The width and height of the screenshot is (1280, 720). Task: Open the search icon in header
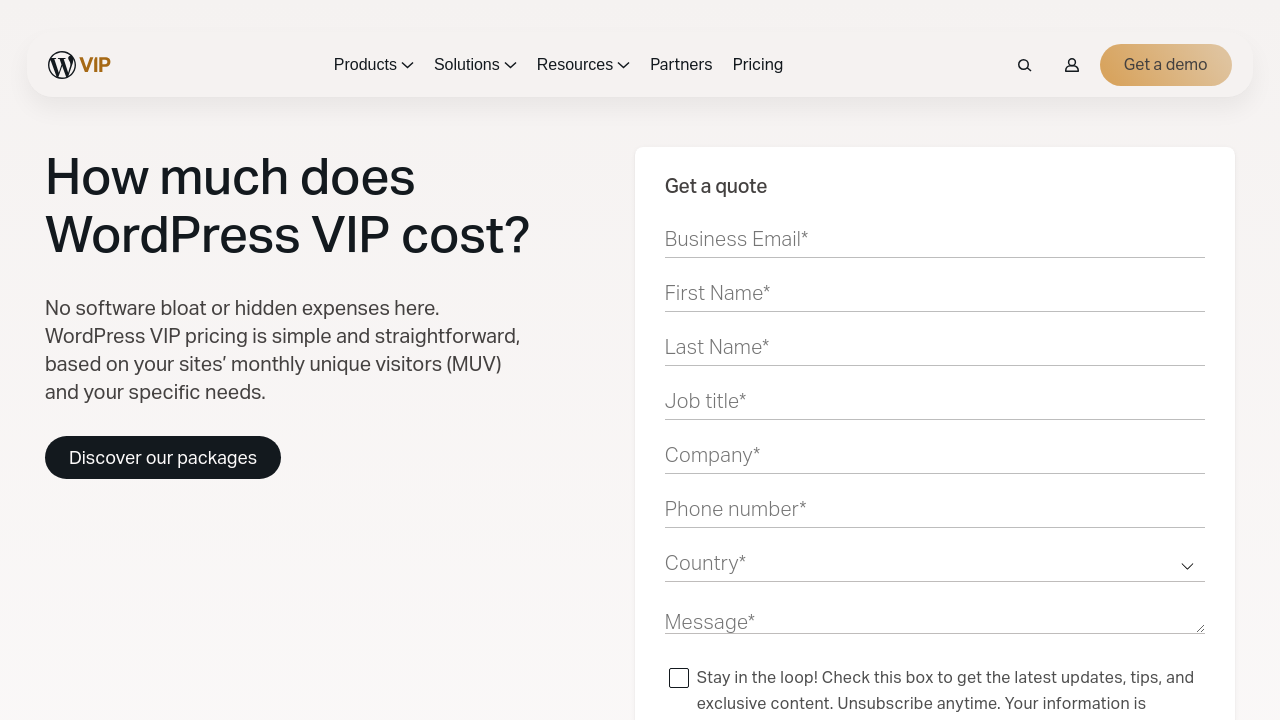click(1024, 65)
